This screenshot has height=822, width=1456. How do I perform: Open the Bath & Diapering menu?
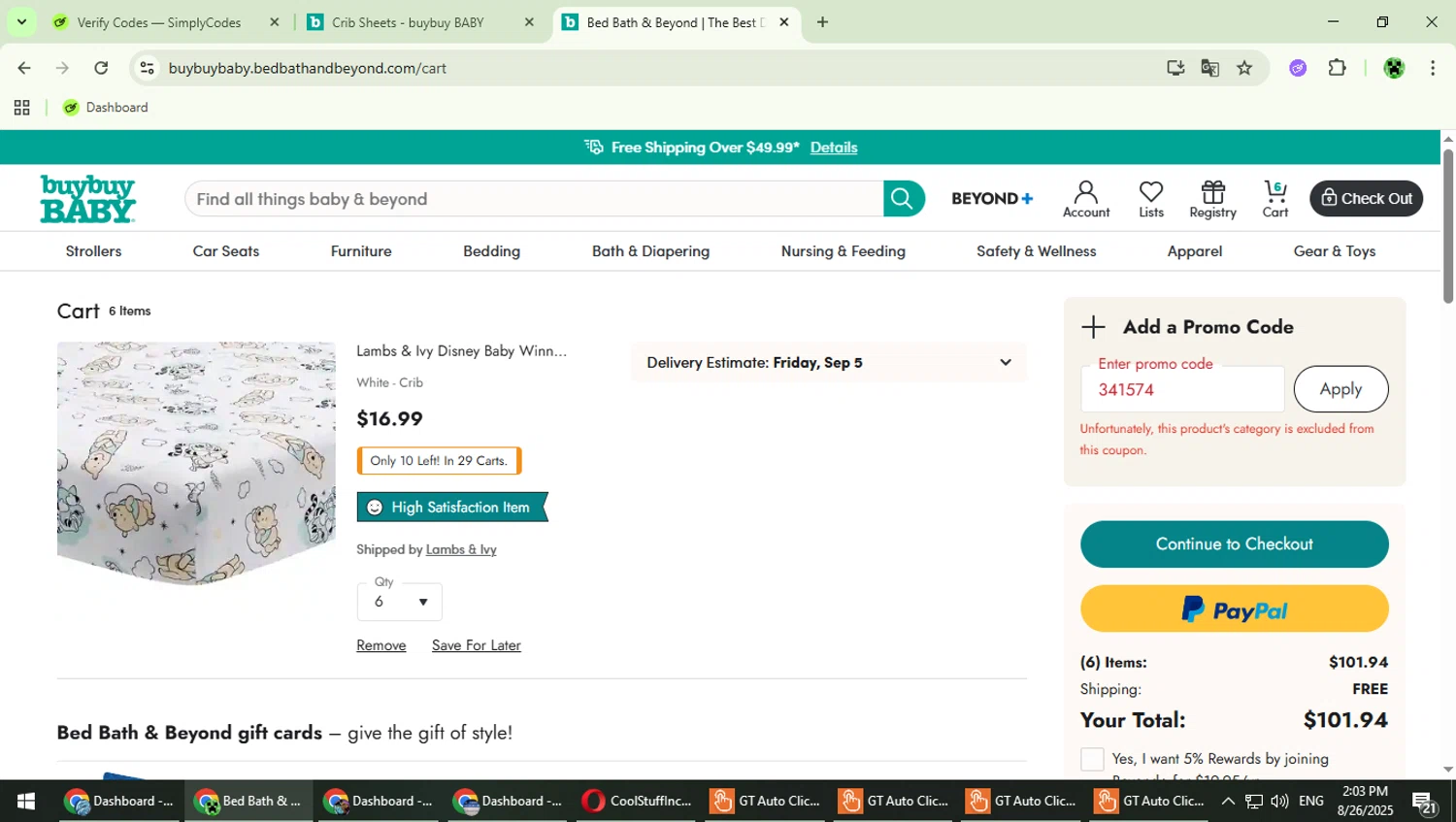[x=650, y=251]
